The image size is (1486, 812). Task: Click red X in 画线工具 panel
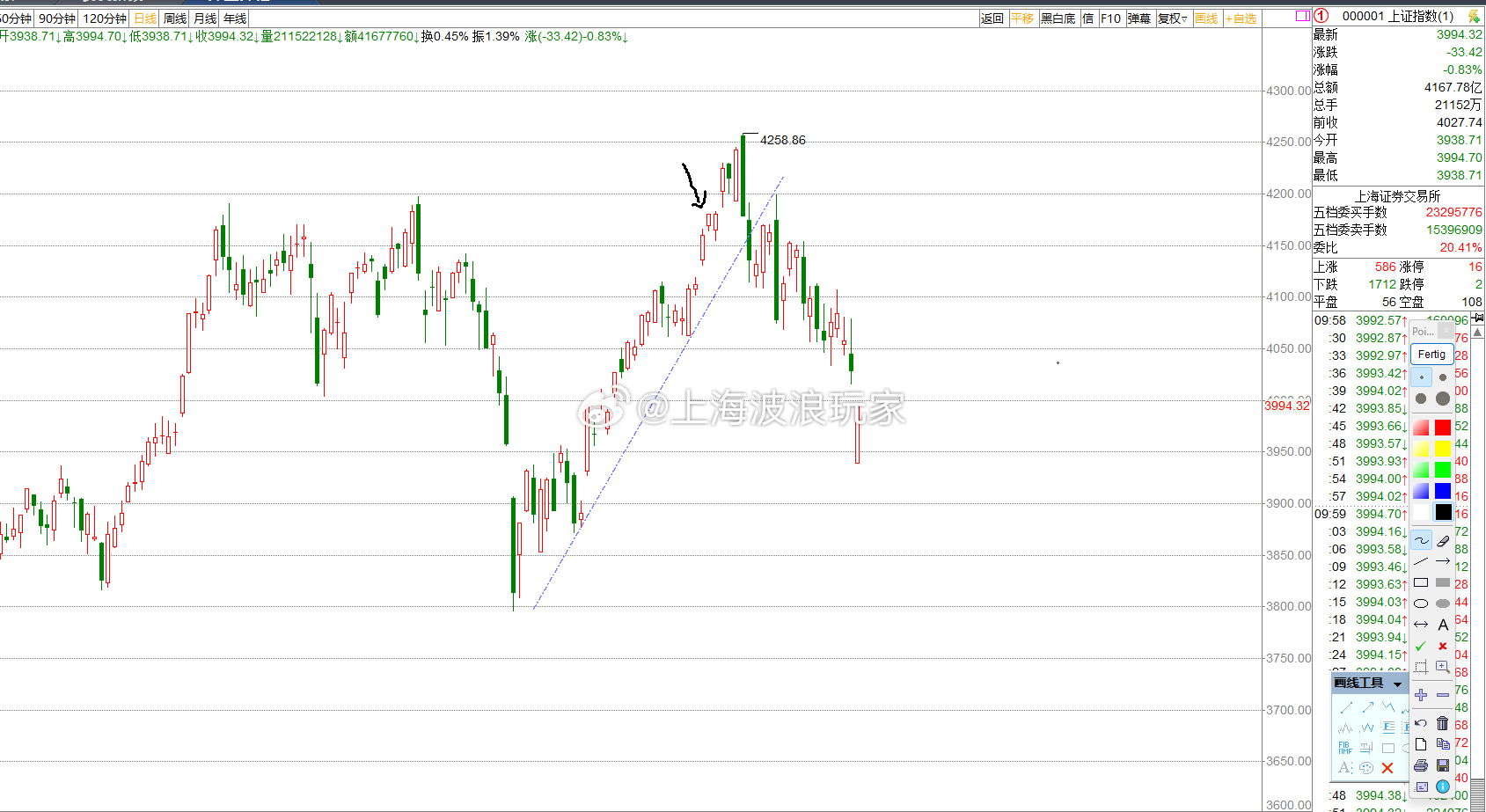point(1387,768)
